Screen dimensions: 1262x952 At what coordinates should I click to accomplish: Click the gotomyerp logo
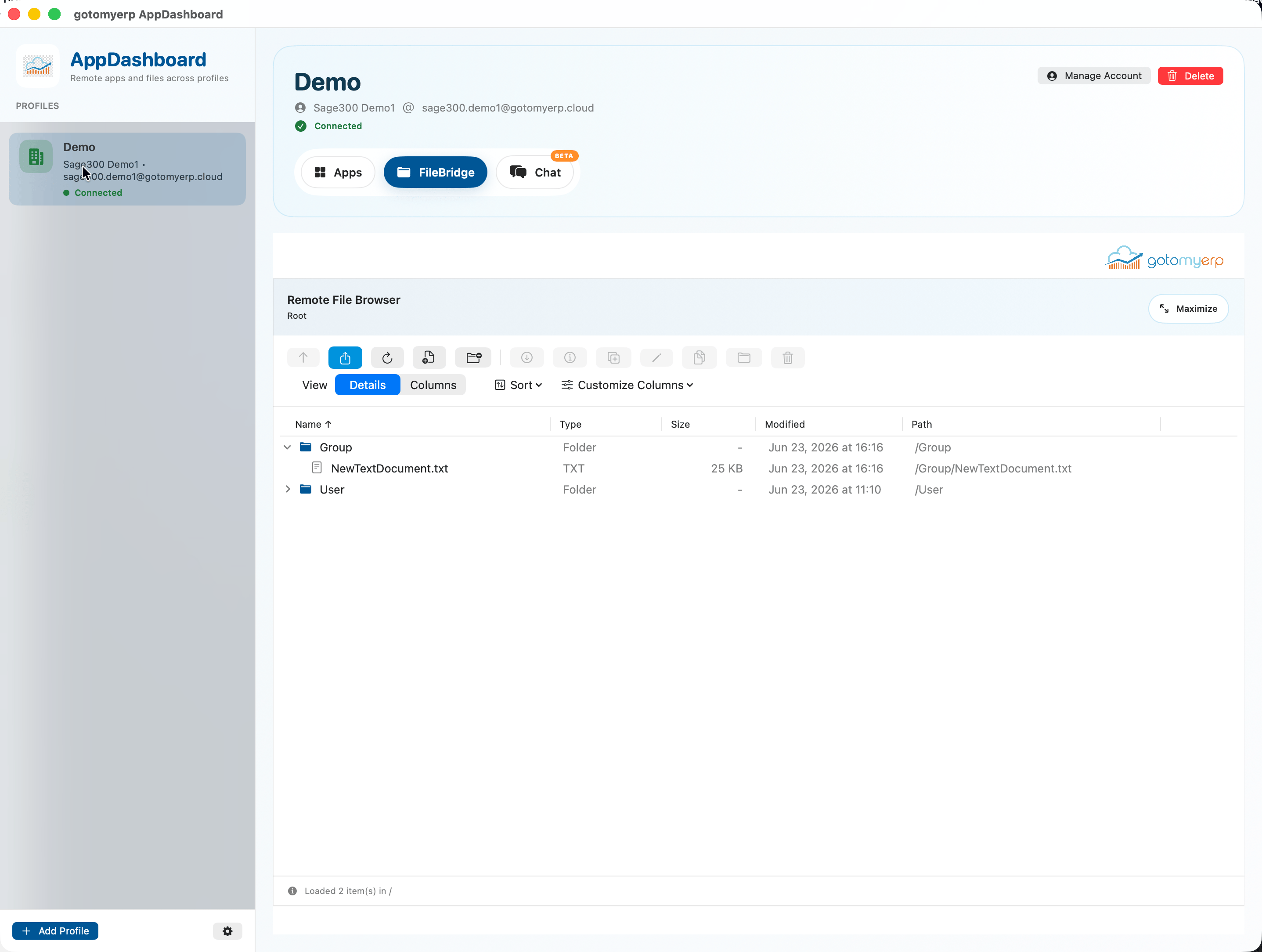coord(1165,258)
